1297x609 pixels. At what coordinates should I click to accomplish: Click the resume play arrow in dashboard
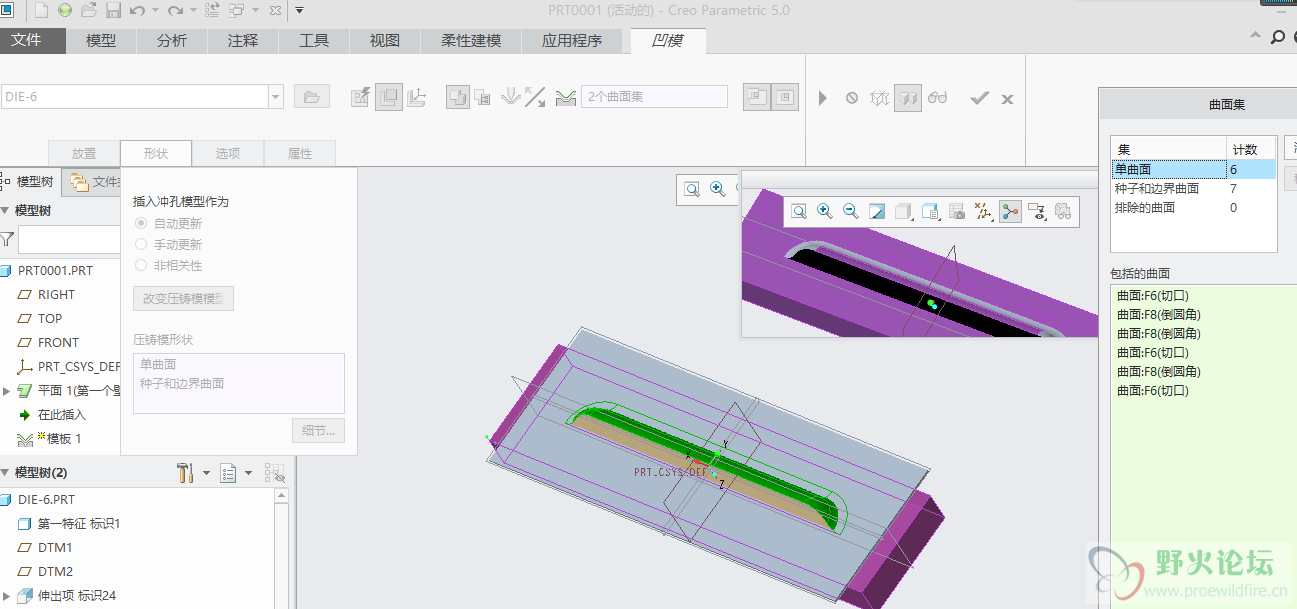coord(823,98)
